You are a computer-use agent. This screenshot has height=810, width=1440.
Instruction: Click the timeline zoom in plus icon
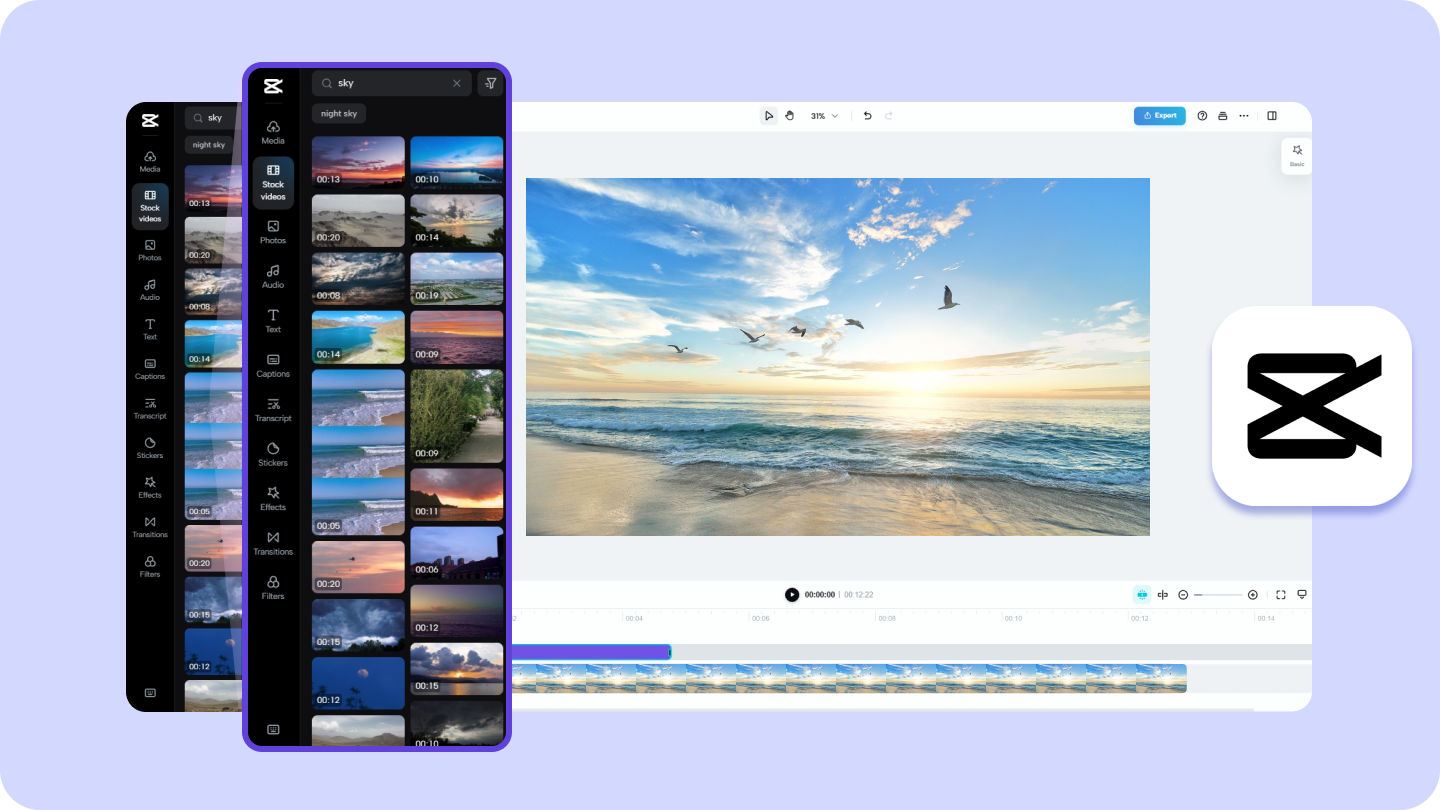[x=1252, y=595]
